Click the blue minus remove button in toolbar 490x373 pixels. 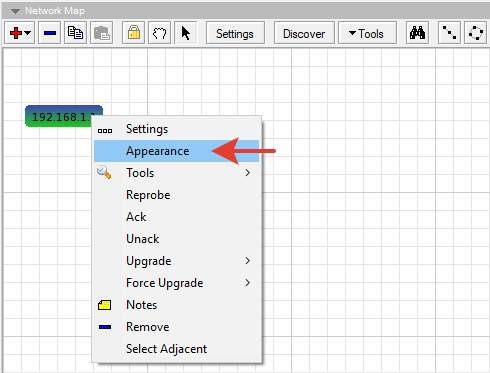[49, 33]
